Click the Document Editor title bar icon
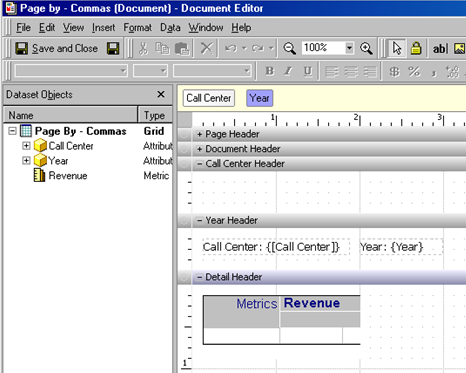The image size is (466, 373). click(11, 8)
